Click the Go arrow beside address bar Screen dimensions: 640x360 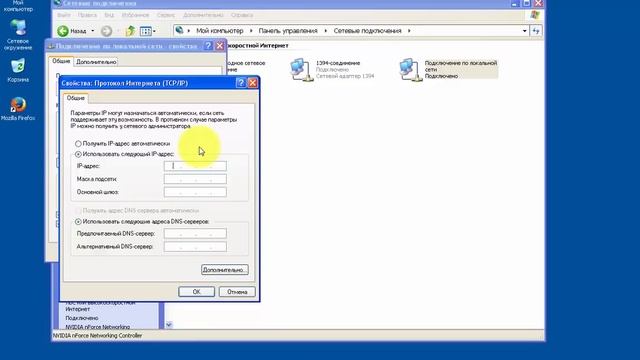click(x=536, y=31)
